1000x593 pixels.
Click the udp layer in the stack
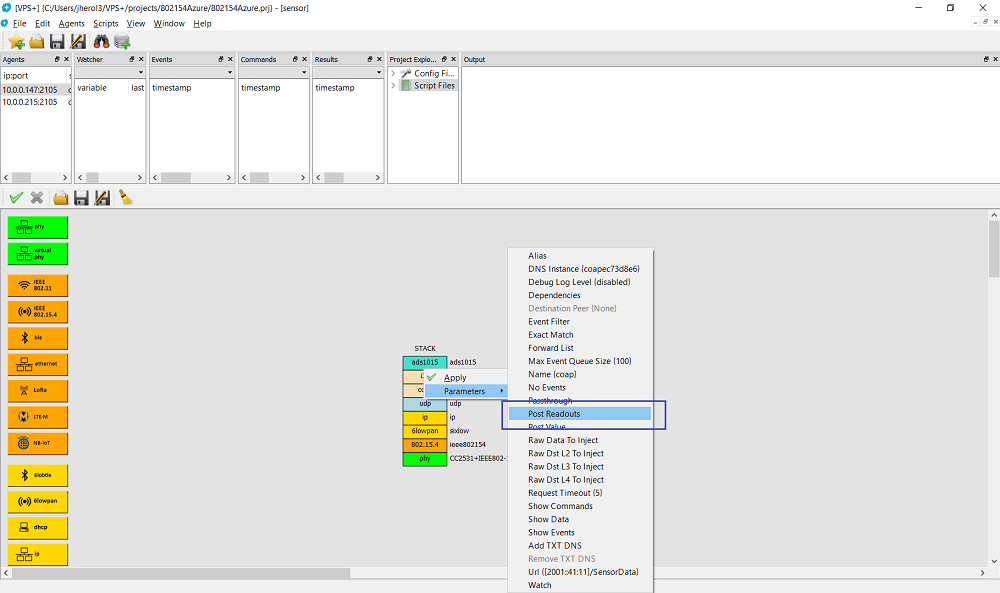(425, 404)
